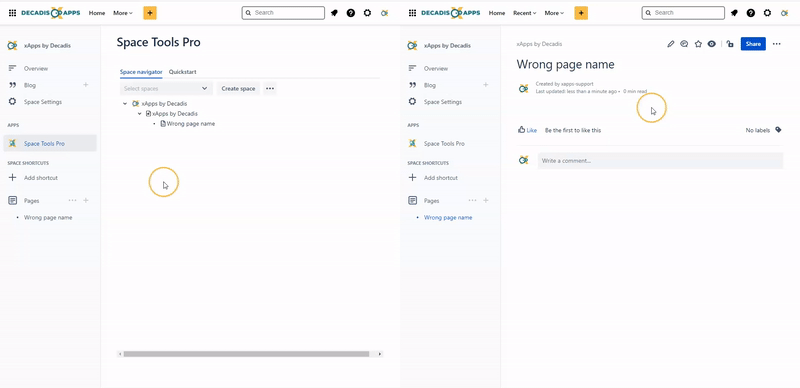Image resolution: width=800 pixels, height=388 pixels.
Task: Open profile avatar in Space Tools Pro window
Action: (385, 13)
